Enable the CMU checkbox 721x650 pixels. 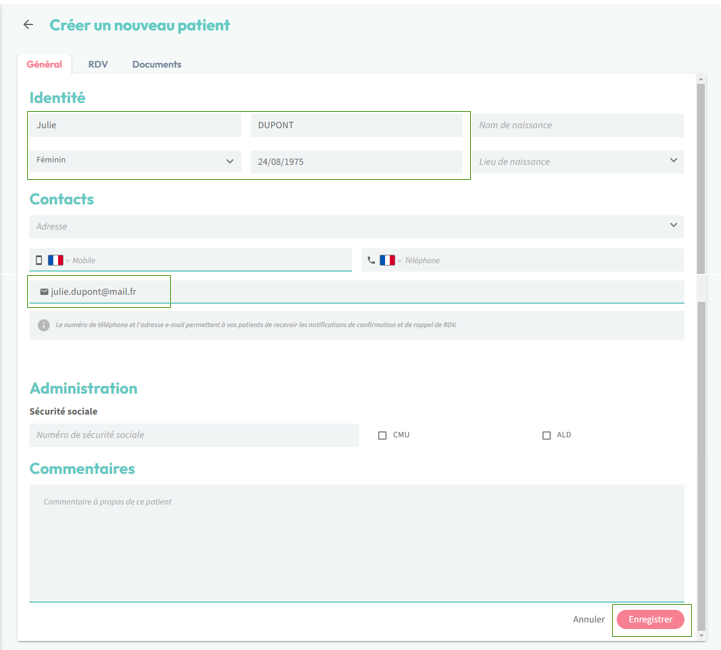coord(382,436)
